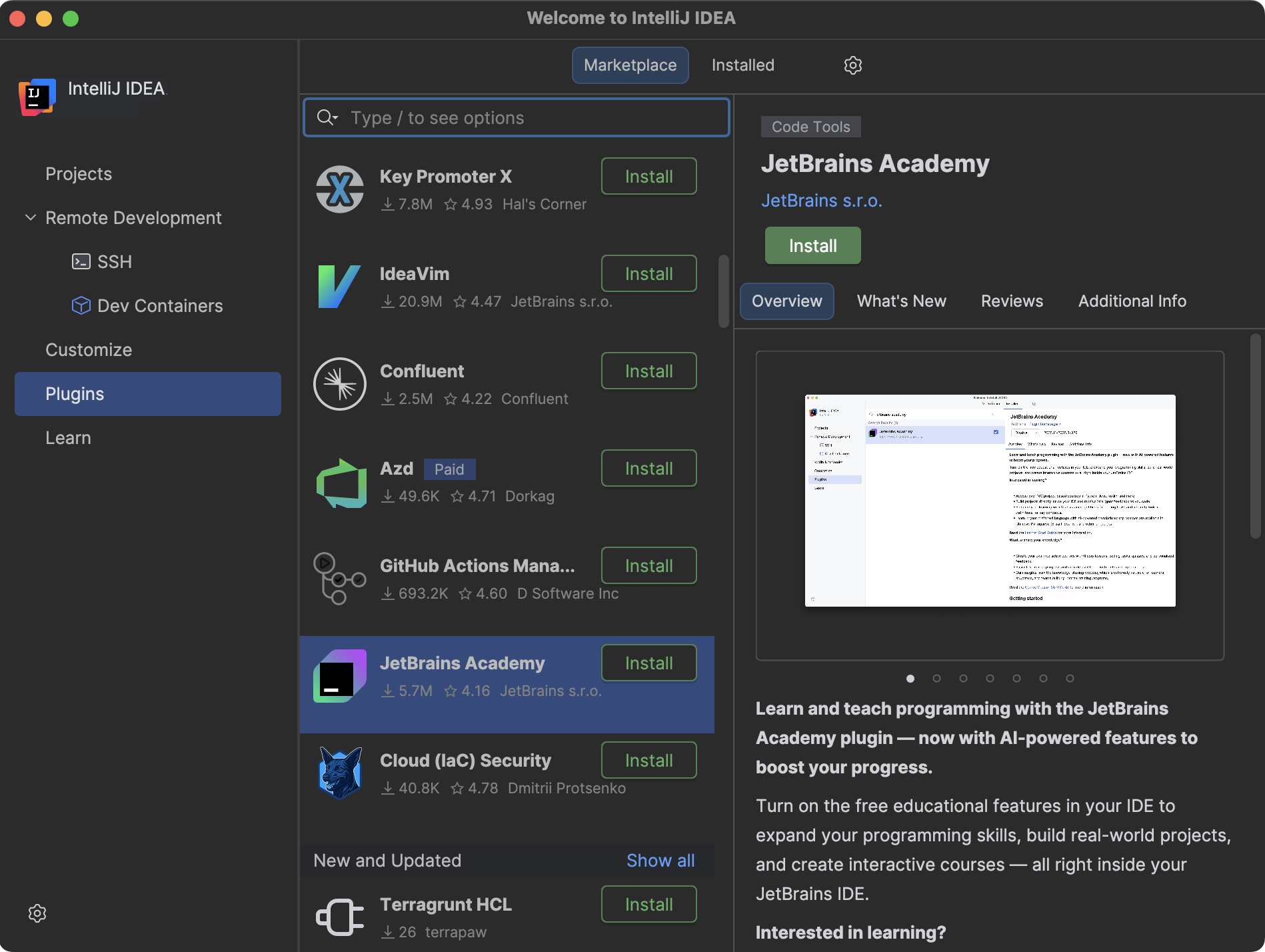Select Plugins in the sidebar
Image resolution: width=1265 pixels, height=952 pixels.
pos(148,394)
